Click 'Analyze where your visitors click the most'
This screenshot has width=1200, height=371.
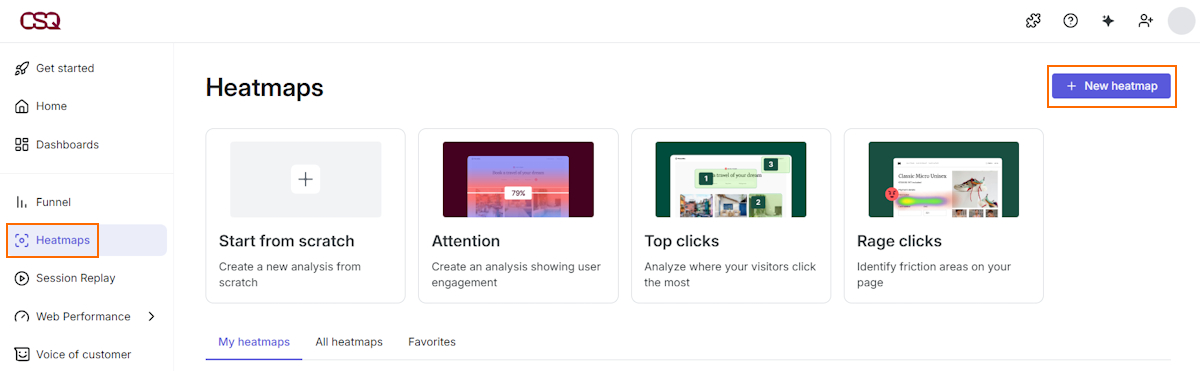[x=730, y=274]
